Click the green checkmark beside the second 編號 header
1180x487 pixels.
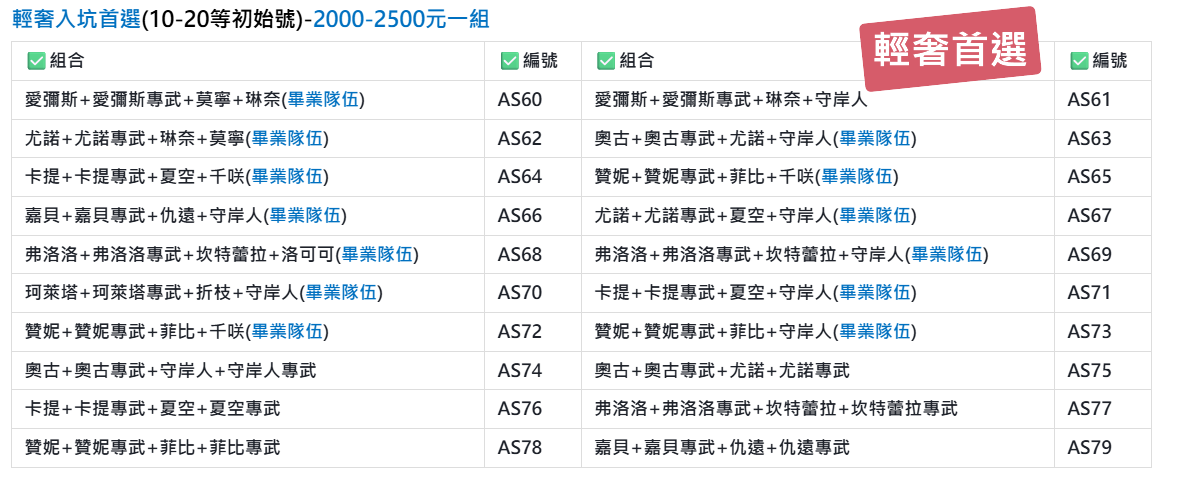pyautogui.click(x=1079, y=61)
